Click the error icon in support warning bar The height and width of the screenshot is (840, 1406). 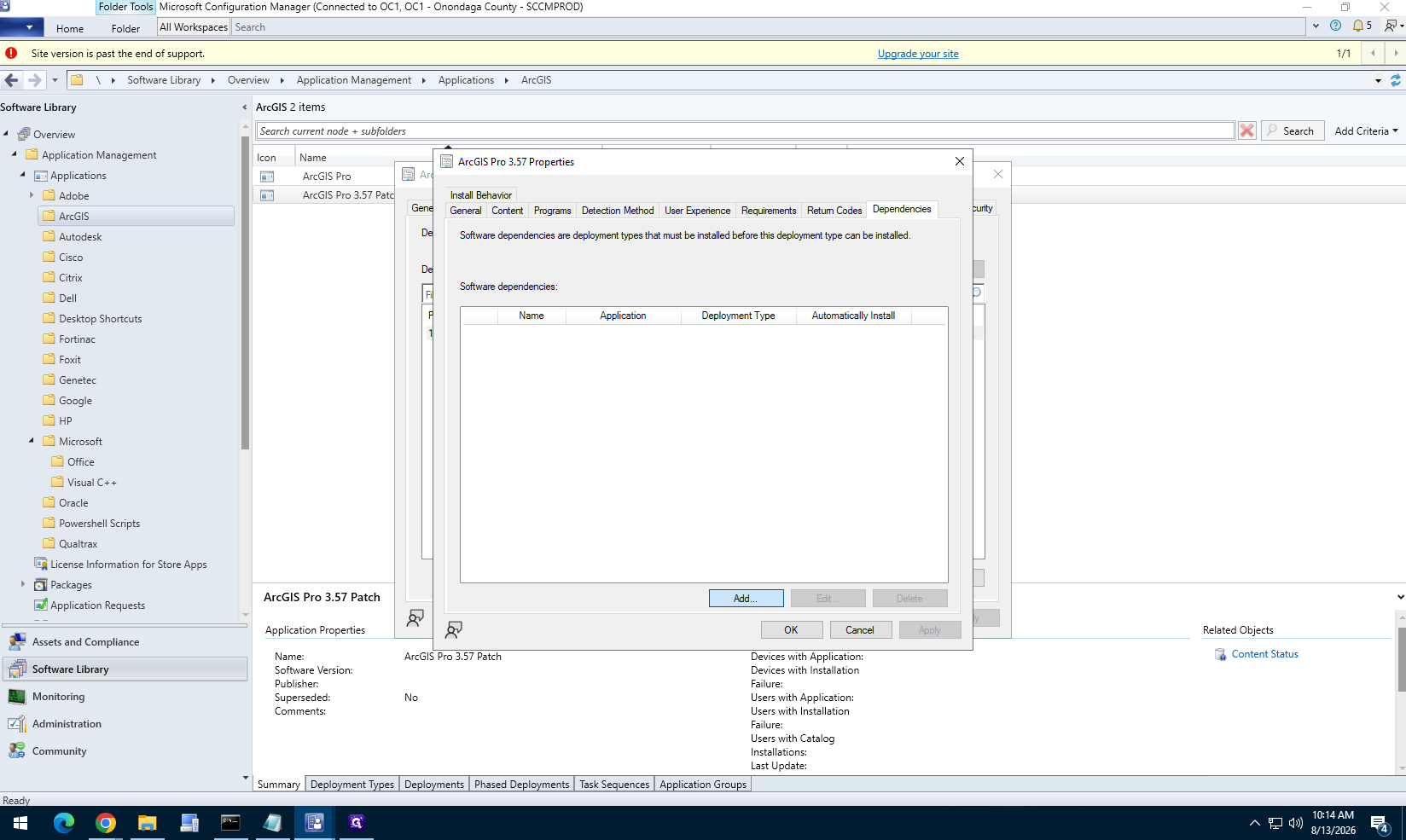tap(11, 53)
